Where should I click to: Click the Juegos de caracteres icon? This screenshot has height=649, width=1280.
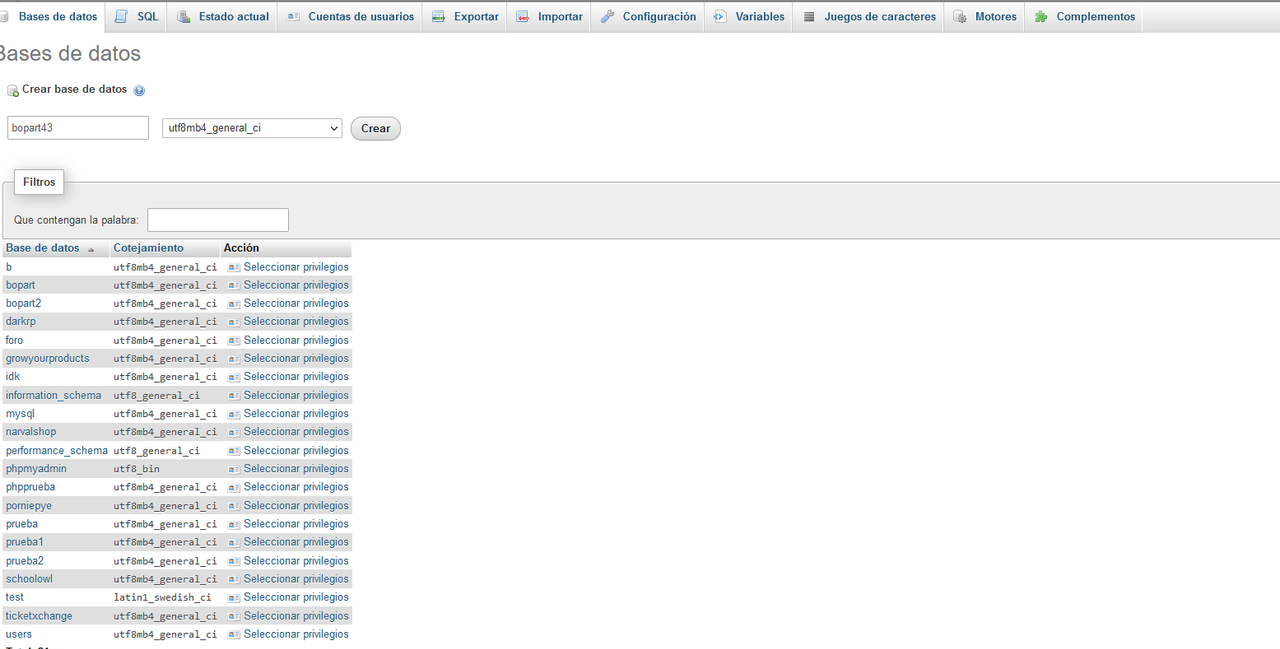click(809, 17)
